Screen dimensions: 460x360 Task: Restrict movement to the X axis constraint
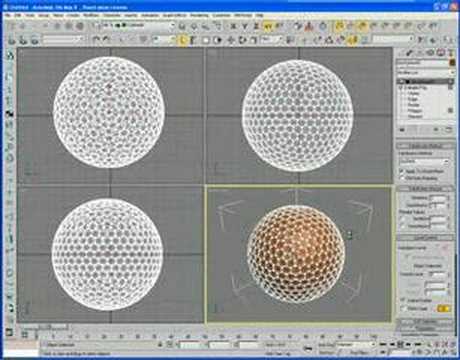[233, 26]
